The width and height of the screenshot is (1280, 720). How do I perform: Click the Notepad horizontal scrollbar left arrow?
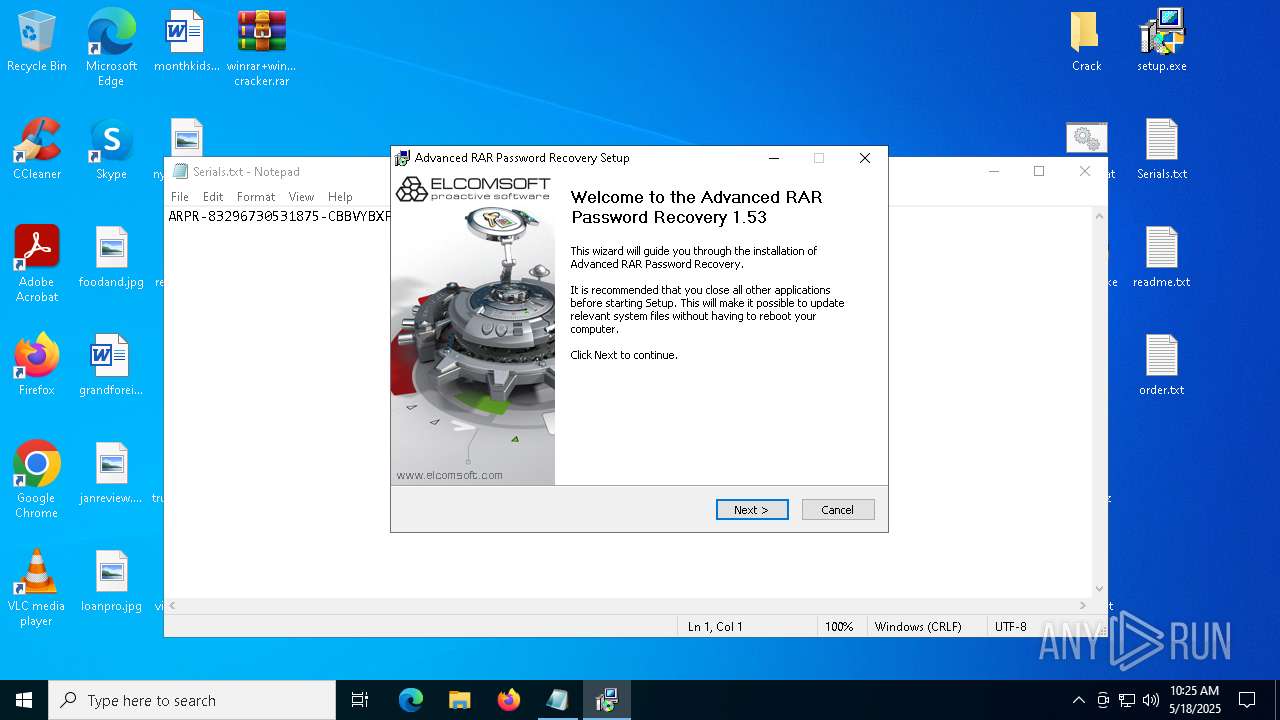[172, 606]
